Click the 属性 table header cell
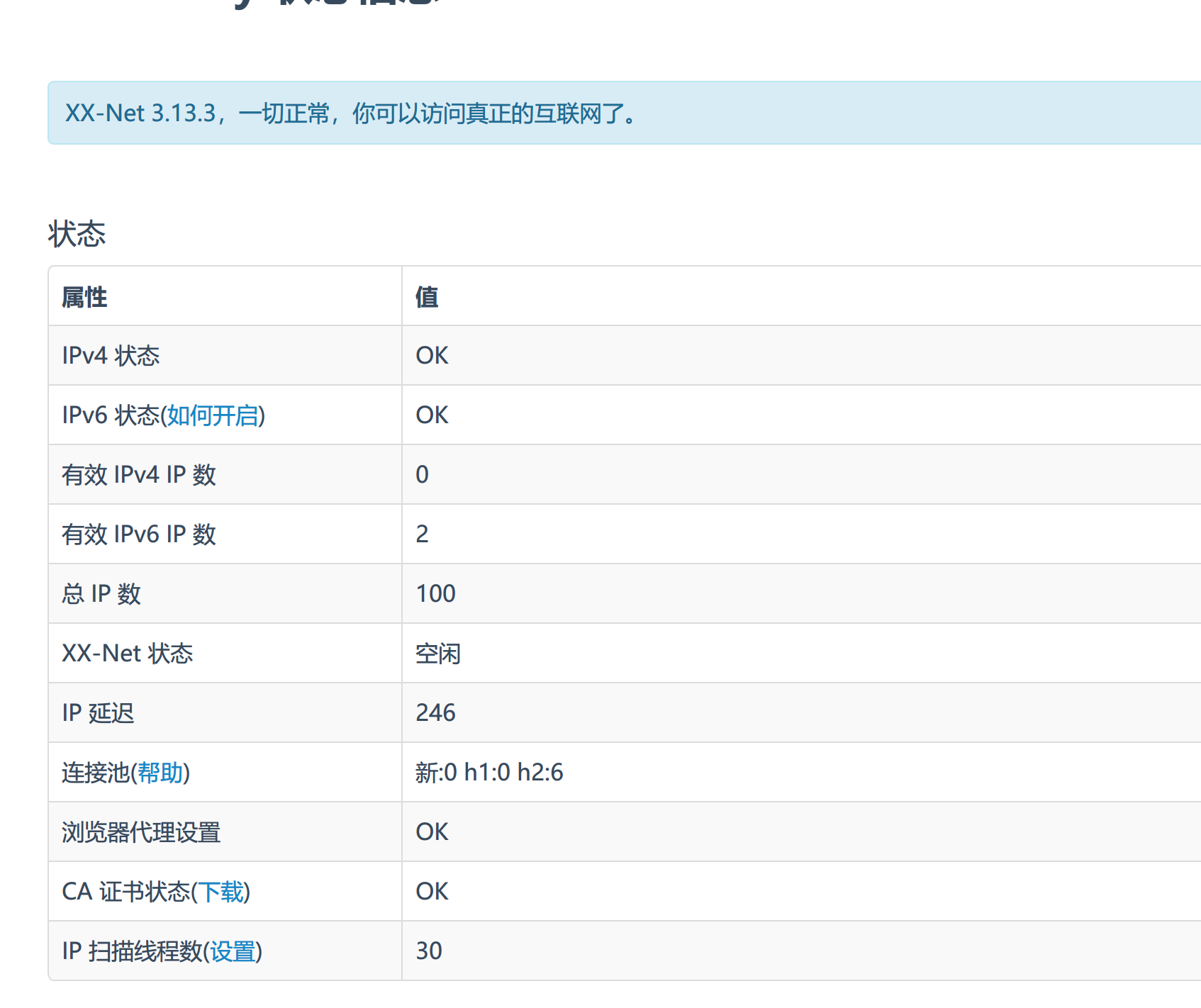This screenshot has height=1008, width=1201. (84, 296)
